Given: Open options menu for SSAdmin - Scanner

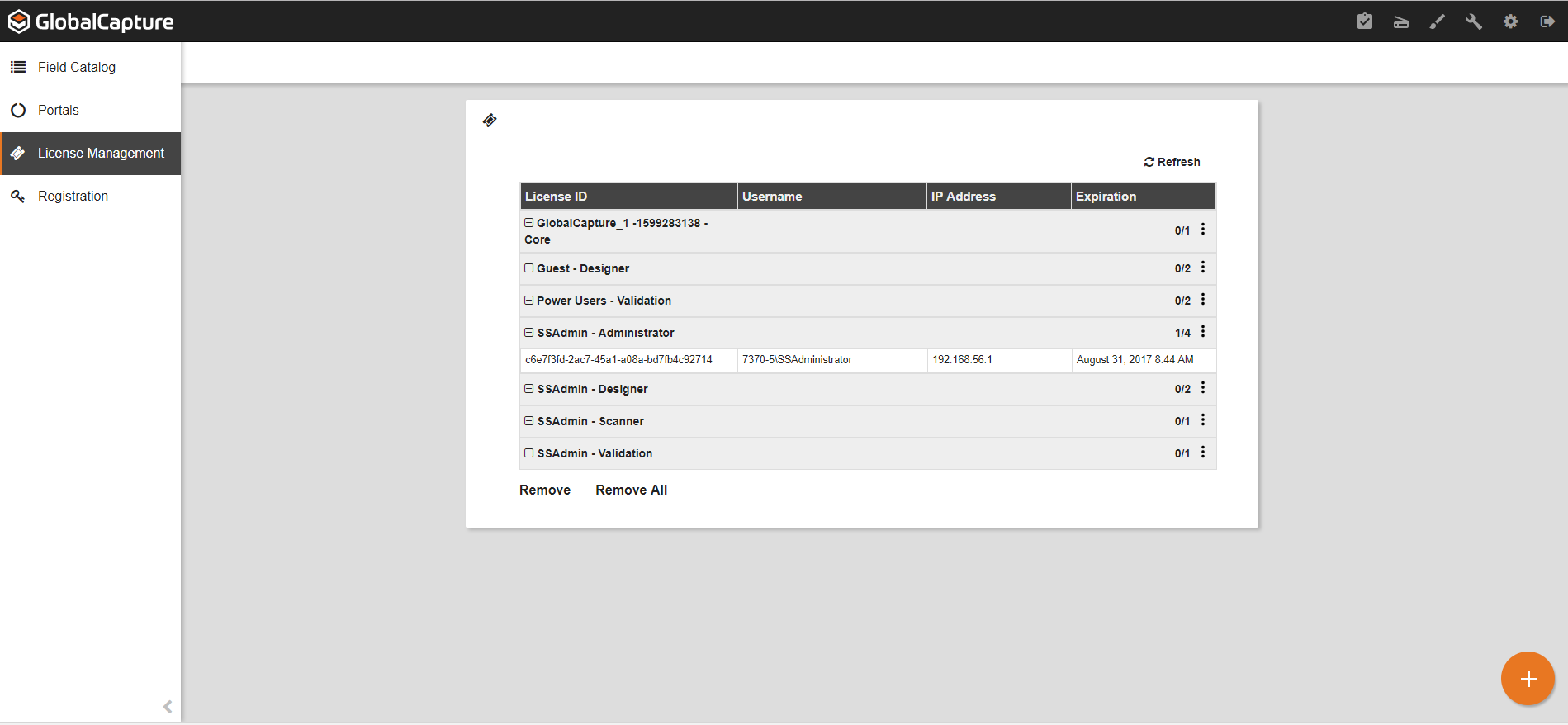Looking at the screenshot, I should [1202, 420].
